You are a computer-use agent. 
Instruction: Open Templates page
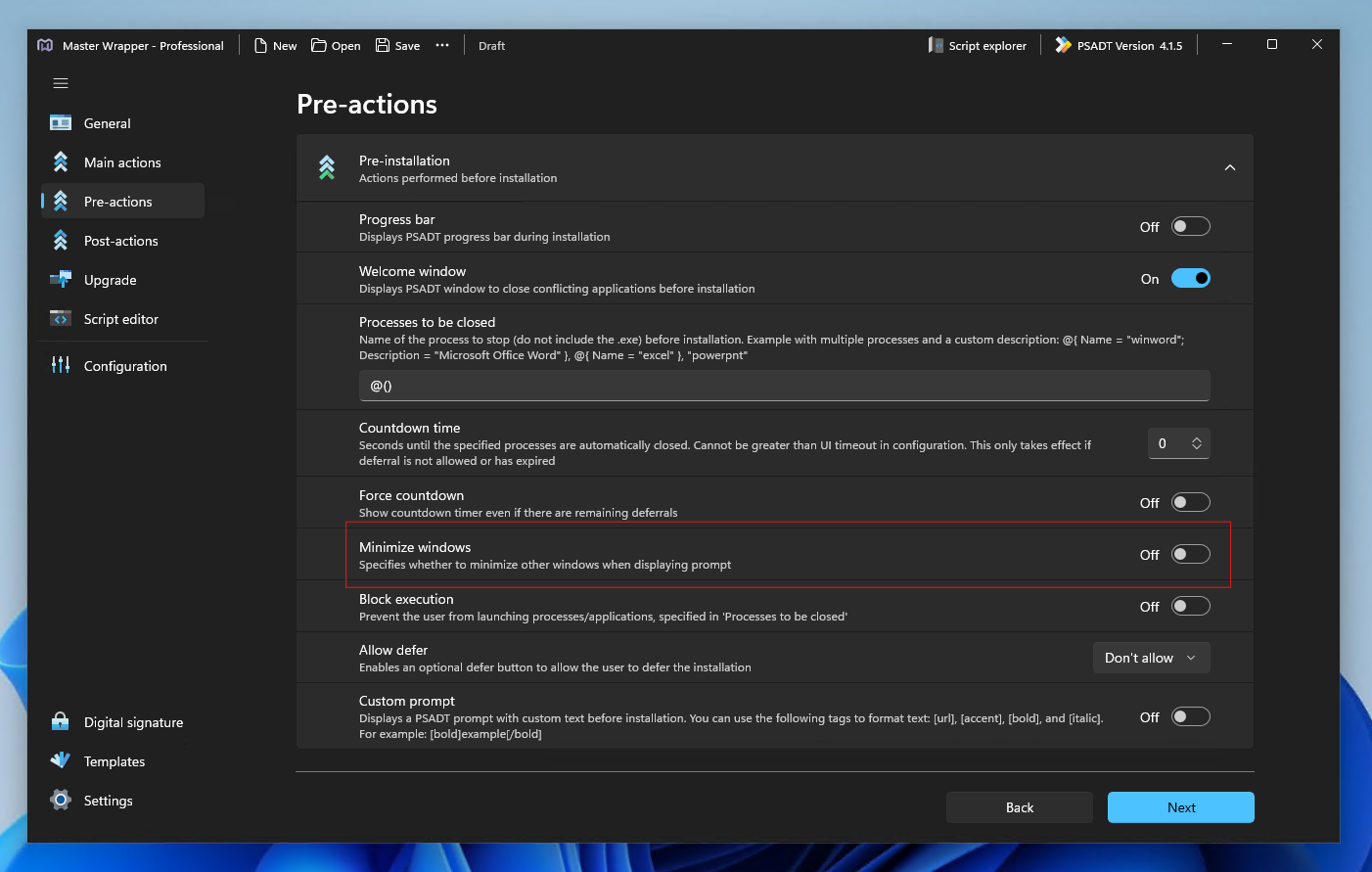(x=122, y=761)
